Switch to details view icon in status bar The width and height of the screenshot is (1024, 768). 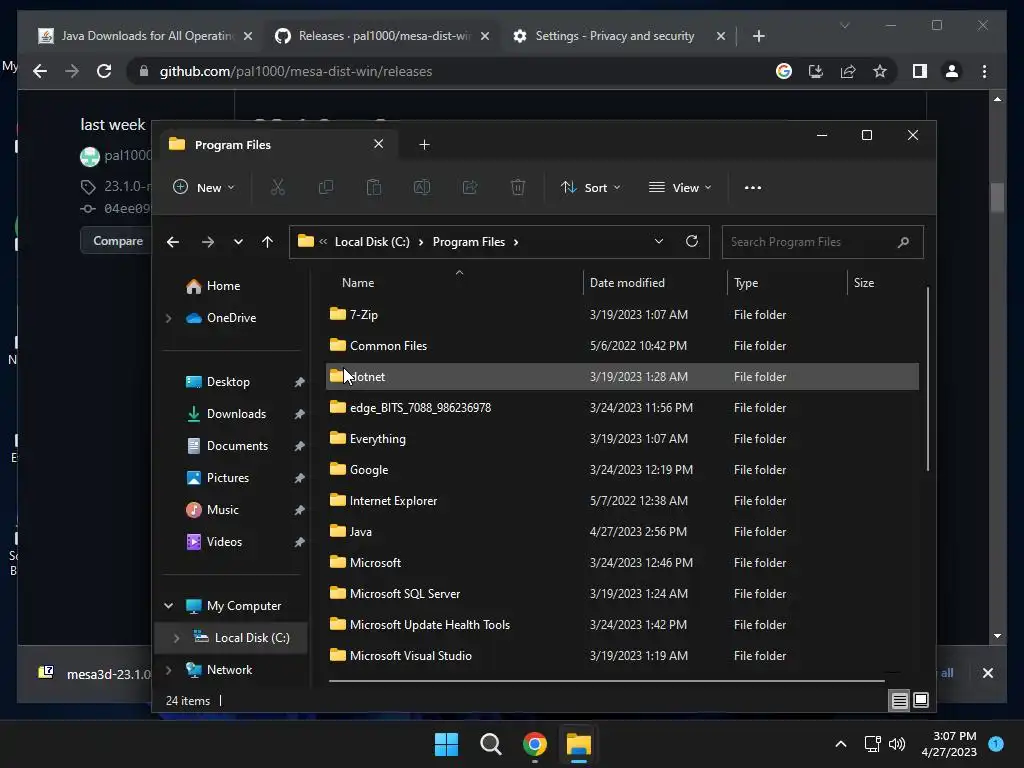pos(899,701)
